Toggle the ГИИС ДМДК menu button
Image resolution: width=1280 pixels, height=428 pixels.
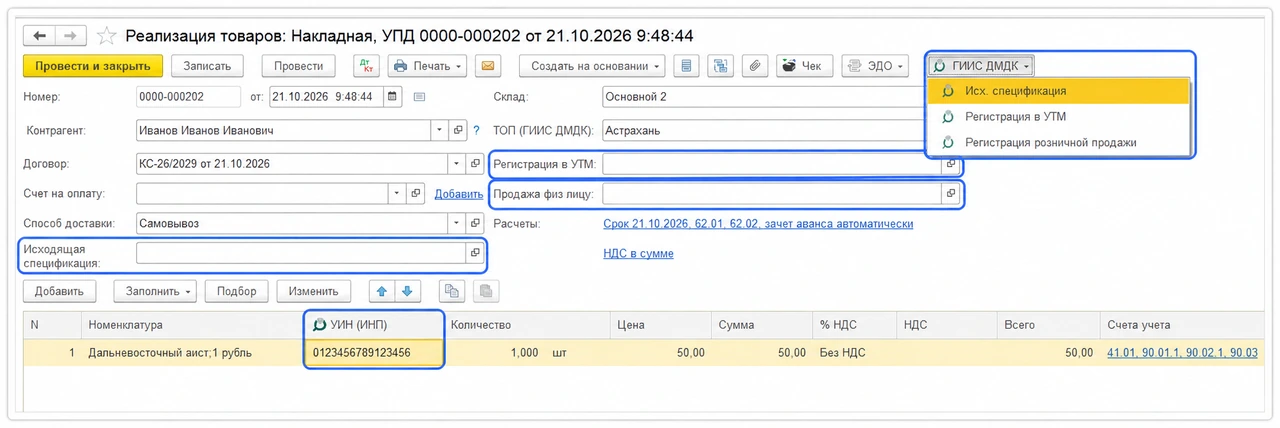coord(981,66)
